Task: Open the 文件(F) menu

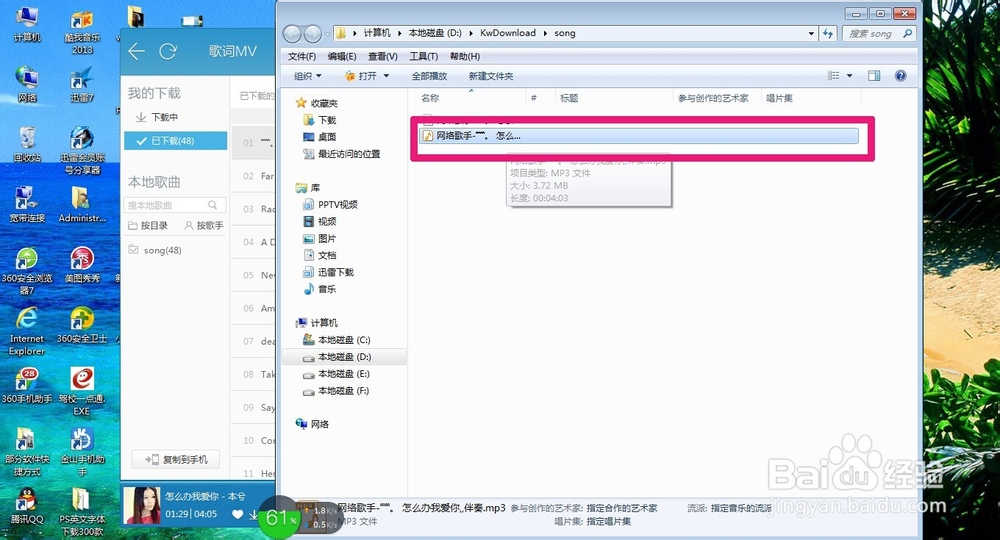Action: (302, 56)
